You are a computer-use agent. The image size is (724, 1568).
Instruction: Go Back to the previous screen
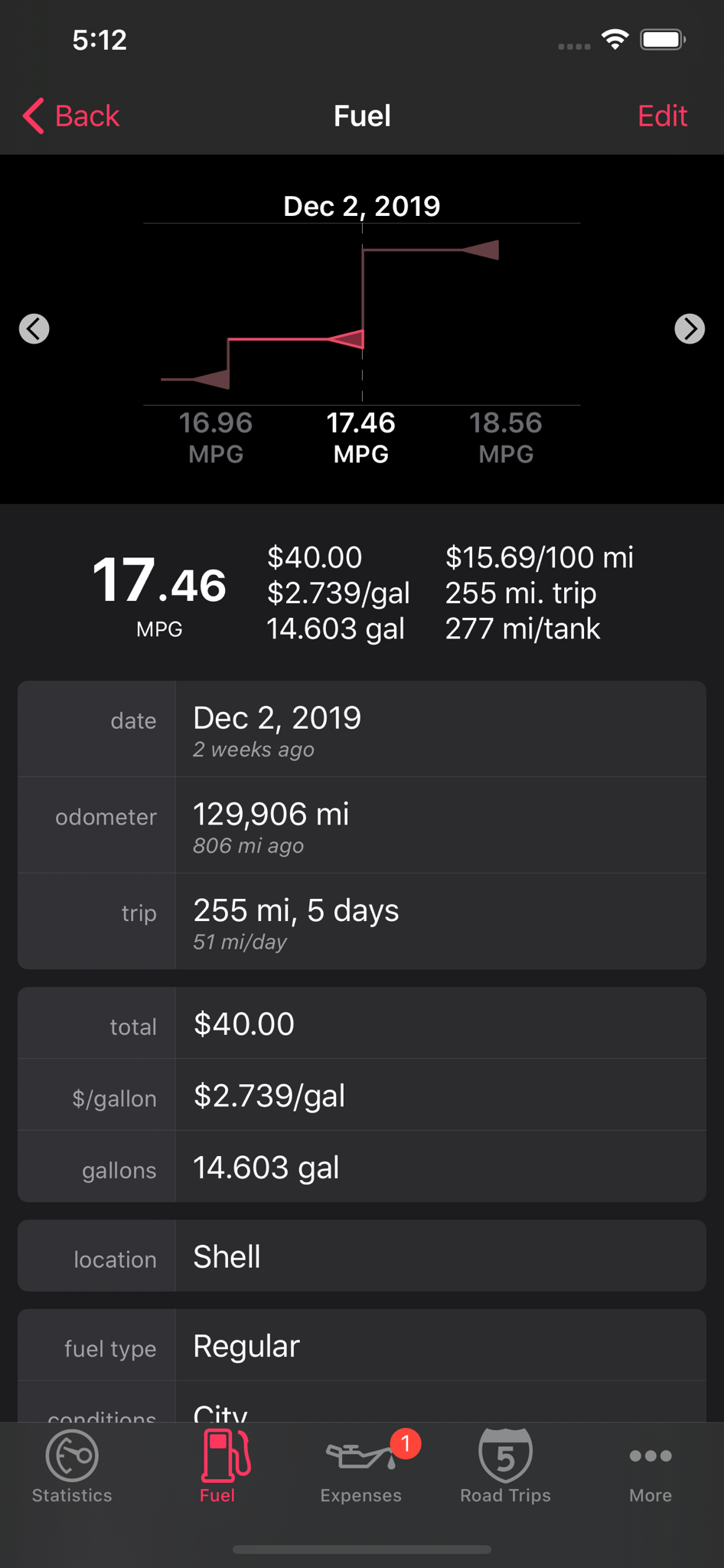point(70,116)
